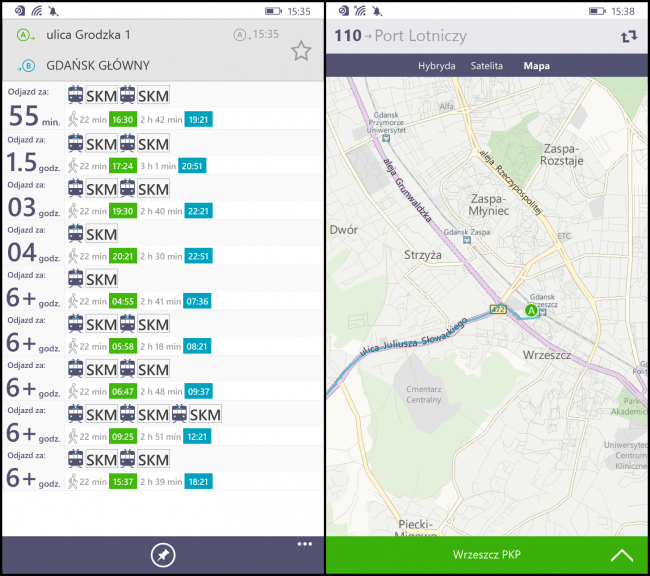650x576 pixels.
Task: Tap the blue arrival time 19:21
Action: coord(198,120)
